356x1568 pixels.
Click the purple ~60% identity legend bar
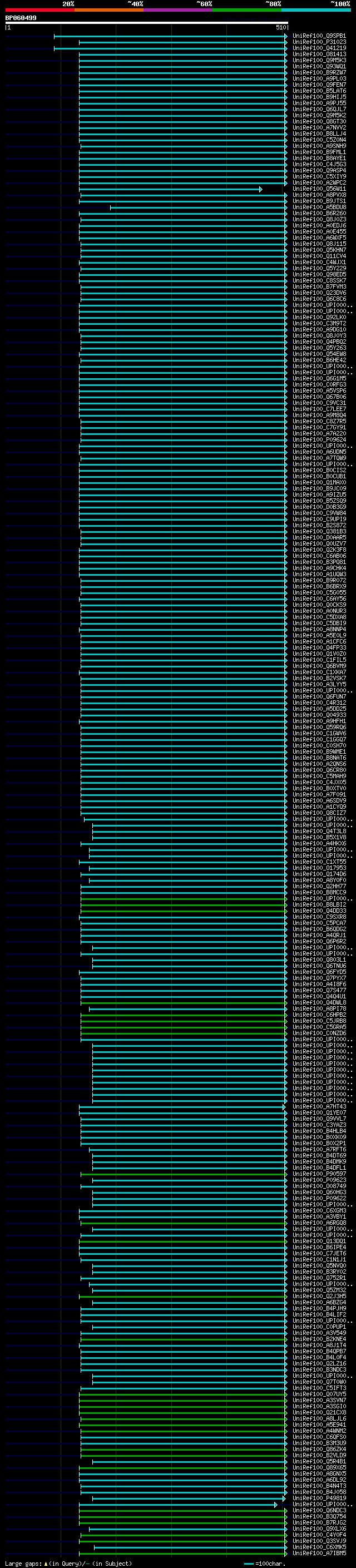point(179,10)
